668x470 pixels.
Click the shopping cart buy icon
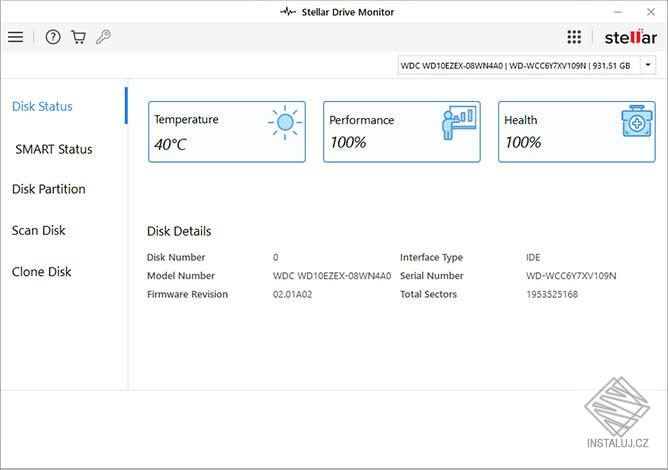tap(78, 37)
